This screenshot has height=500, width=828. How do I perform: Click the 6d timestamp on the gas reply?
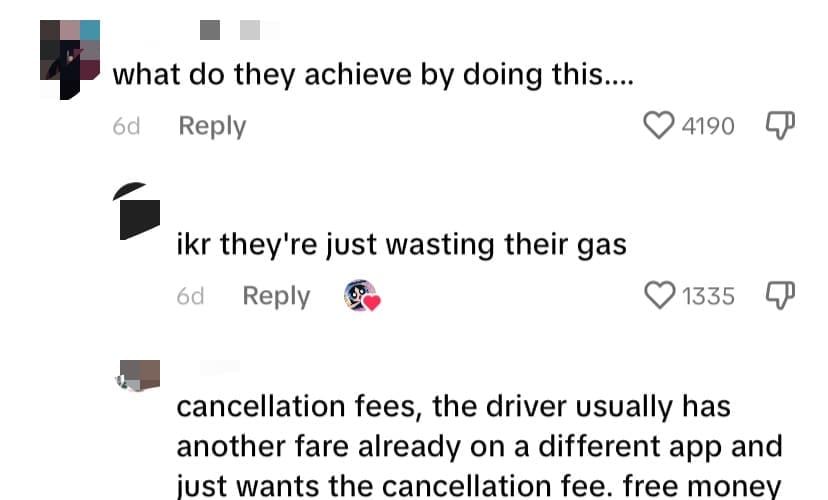click(x=190, y=297)
